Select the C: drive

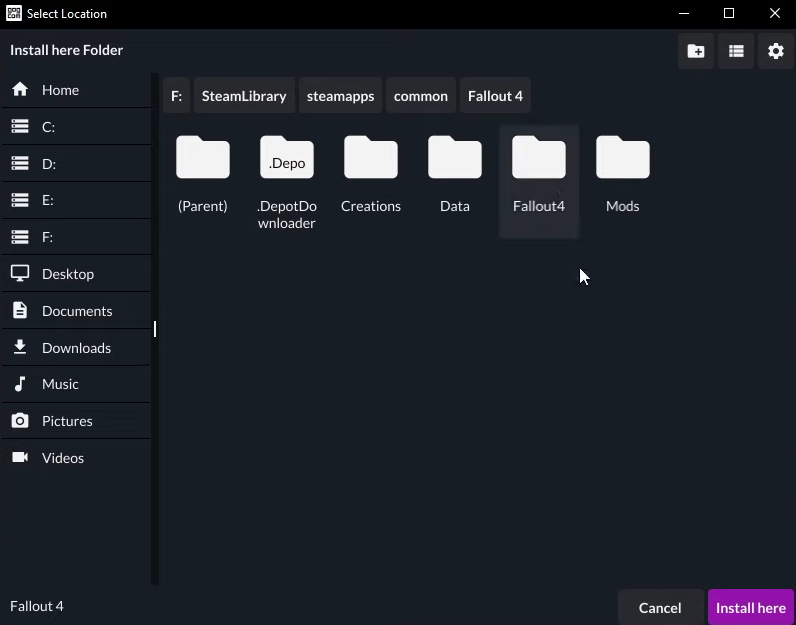pyautogui.click(x=48, y=127)
